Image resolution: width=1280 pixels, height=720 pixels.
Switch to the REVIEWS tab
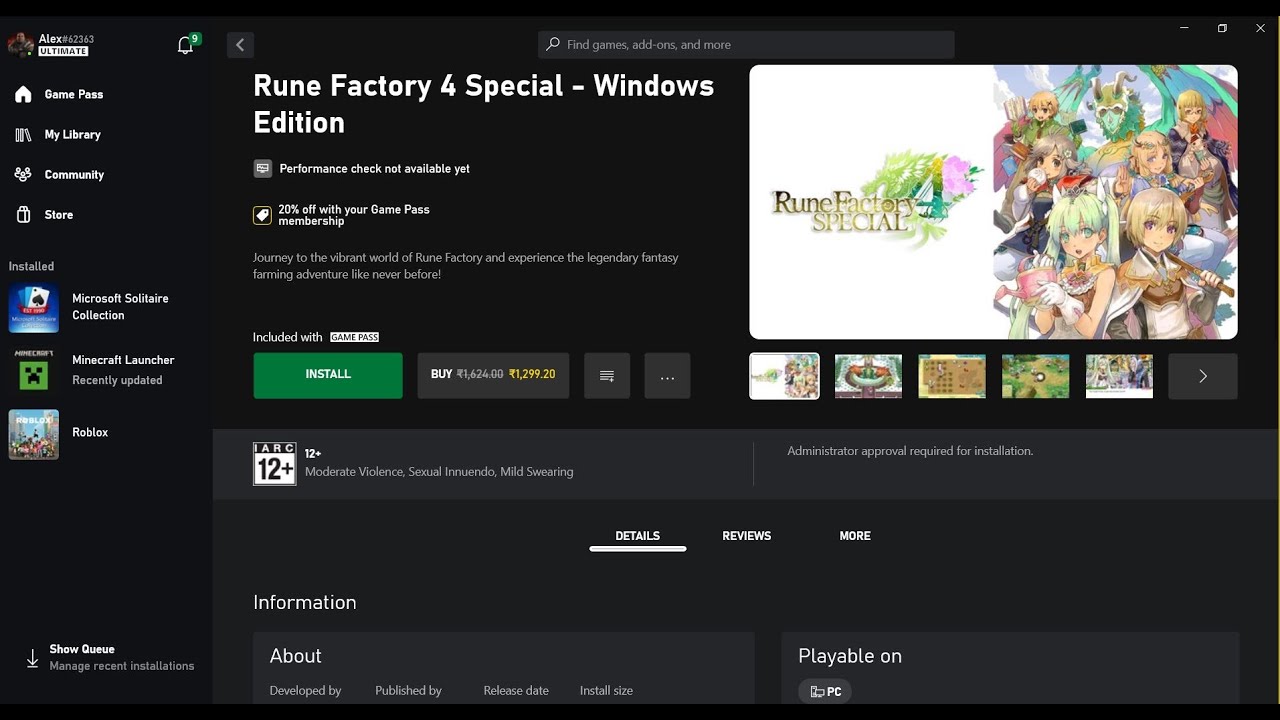(747, 536)
